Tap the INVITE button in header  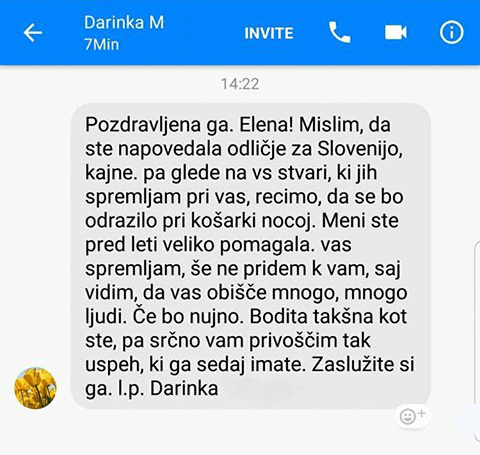[269, 33]
